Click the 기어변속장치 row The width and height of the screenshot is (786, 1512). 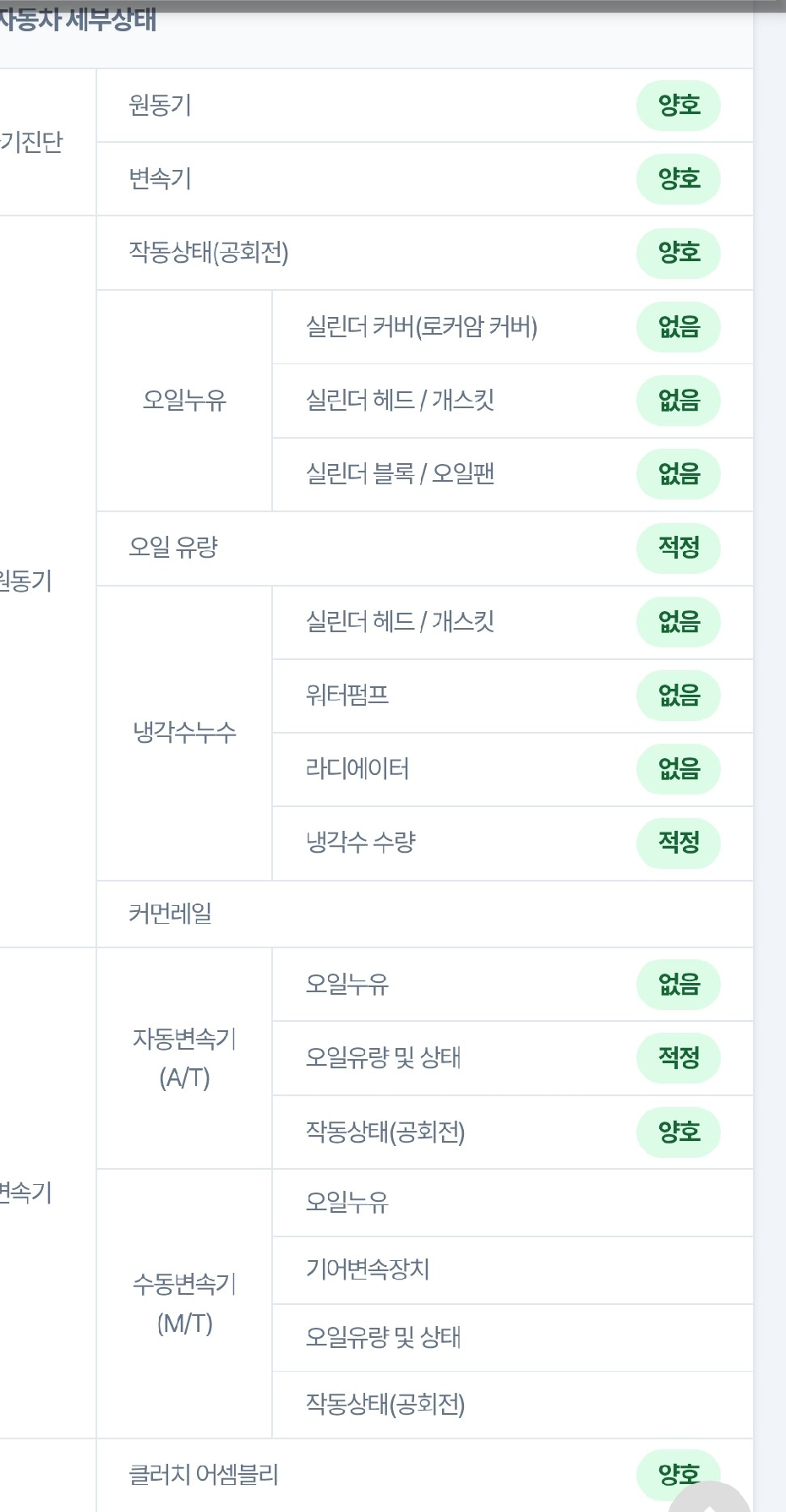tap(513, 1270)
